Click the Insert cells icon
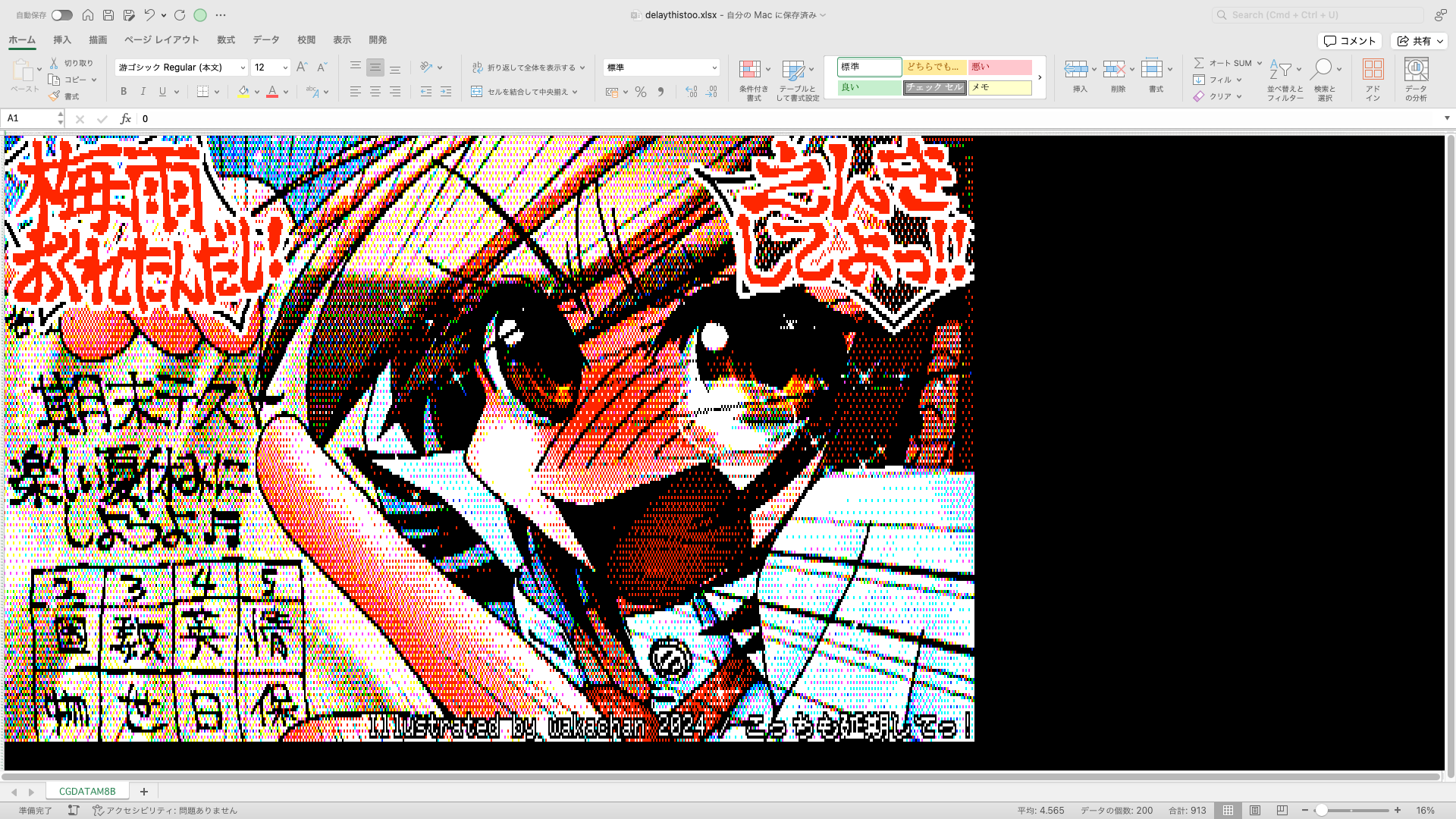 tap(1076, 69)
